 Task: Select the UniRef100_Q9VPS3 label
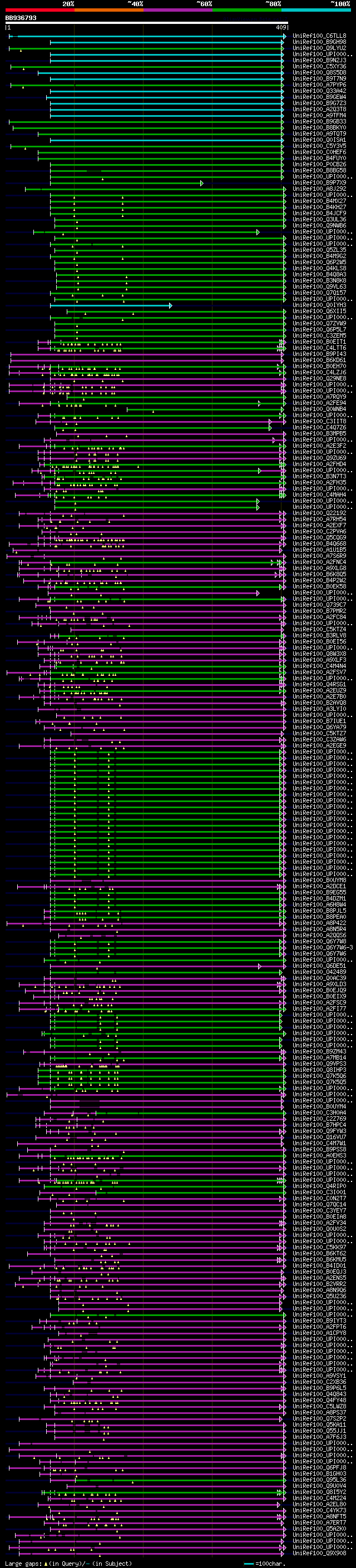(319, 1064)
